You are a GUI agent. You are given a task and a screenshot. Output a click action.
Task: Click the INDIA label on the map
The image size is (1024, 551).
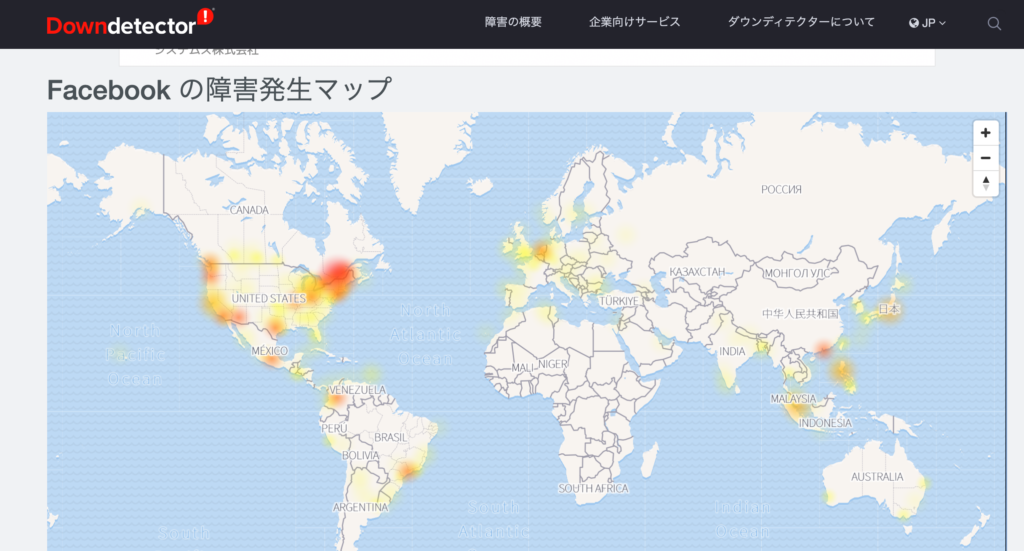pyautogui.click(x=732, y=351)
